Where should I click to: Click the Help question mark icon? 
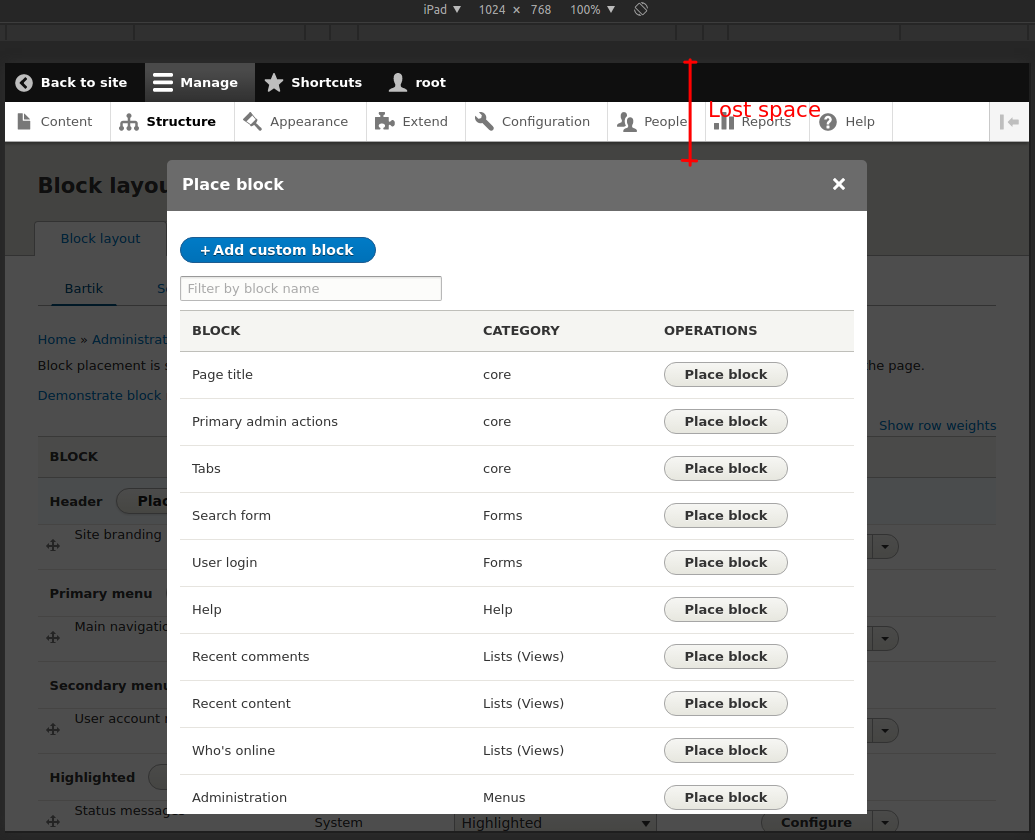click(828, 122)
